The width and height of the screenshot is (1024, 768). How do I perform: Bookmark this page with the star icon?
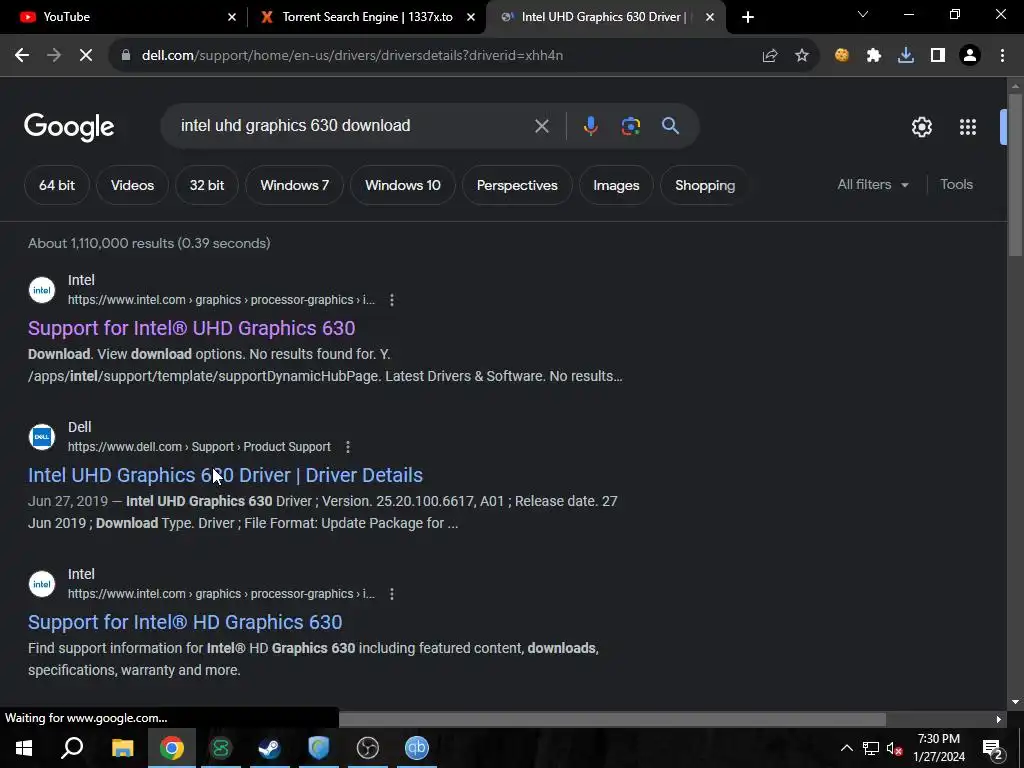(x=802, y=56)
